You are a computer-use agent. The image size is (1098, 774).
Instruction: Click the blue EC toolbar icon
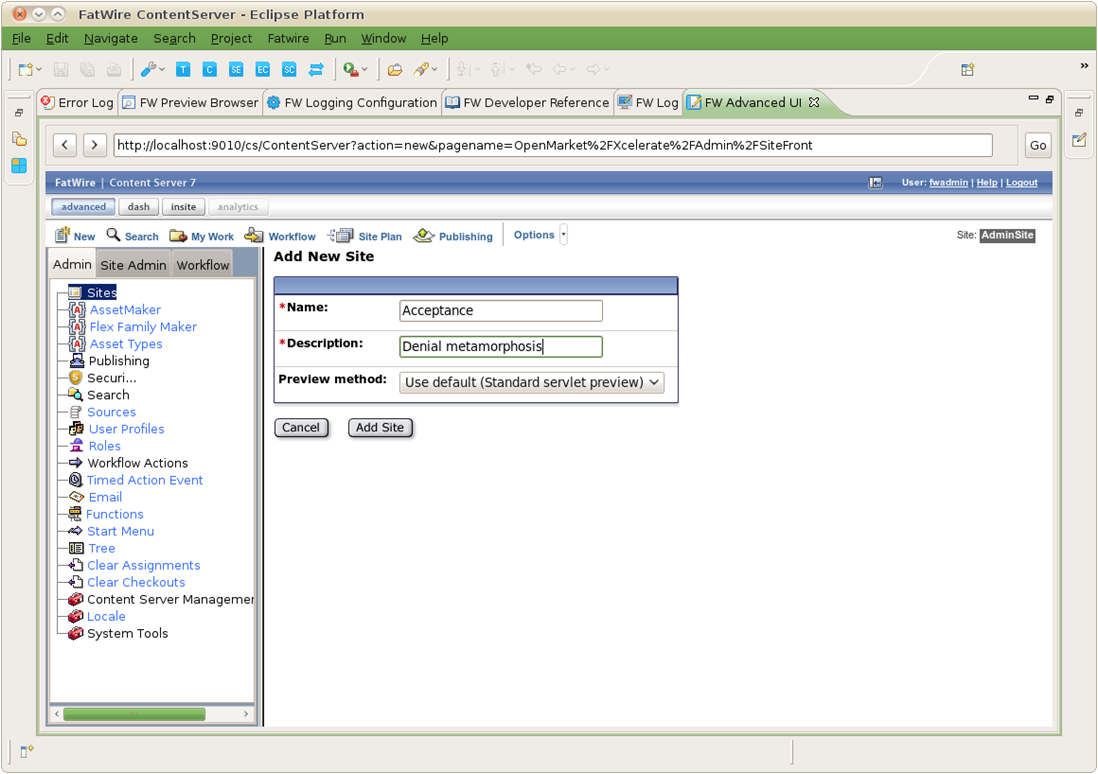point(263,69)
